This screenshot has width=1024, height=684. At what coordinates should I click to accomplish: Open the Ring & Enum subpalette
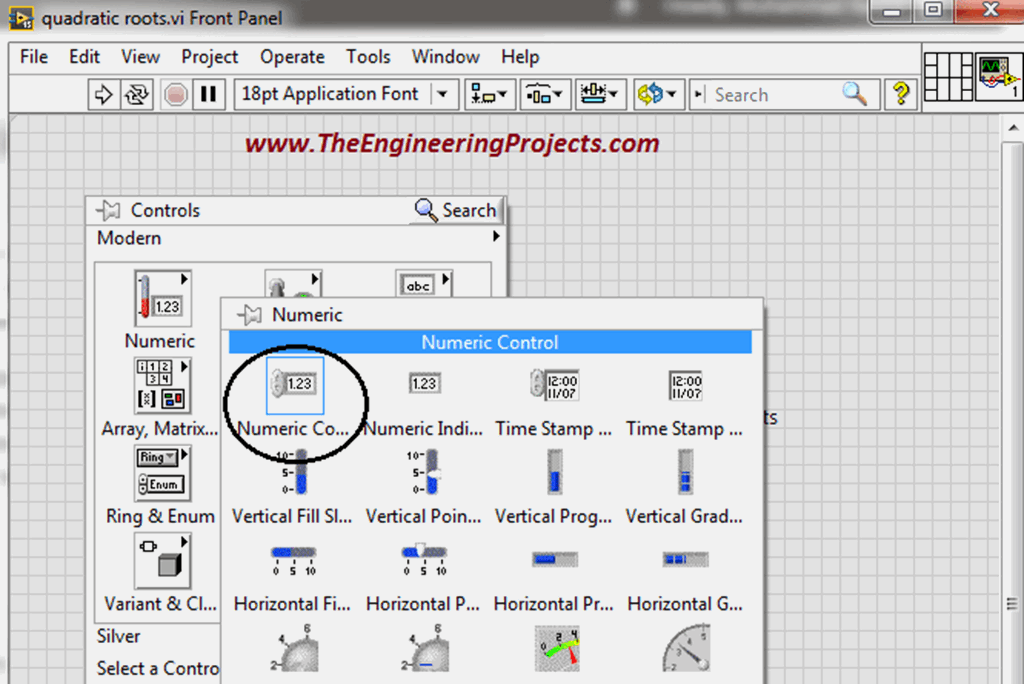point(161,472)
